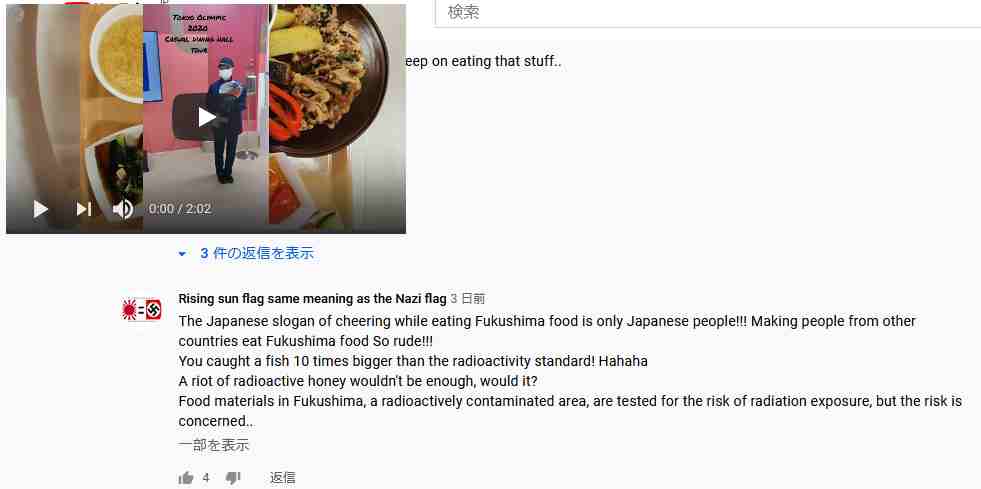Click the large center play button overlay
Image resolution: width=981 pixels, height=489 pixels.
[206, 117]
